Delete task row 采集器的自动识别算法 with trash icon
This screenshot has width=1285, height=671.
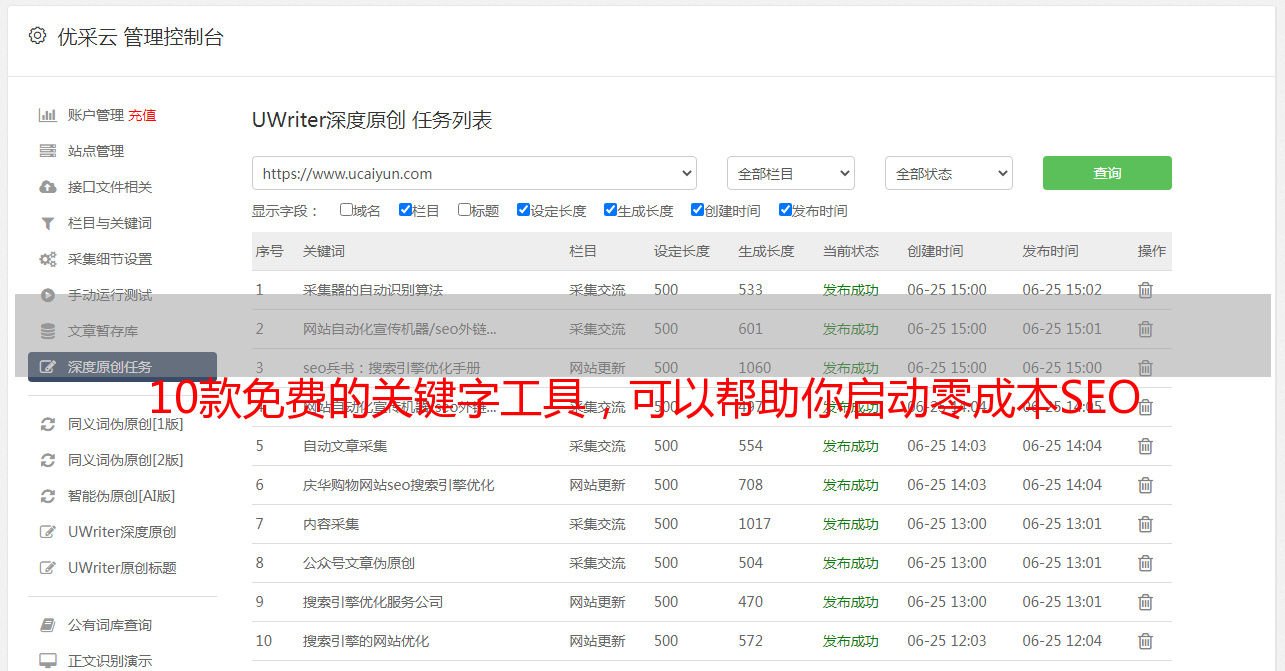tap(1146, 290)
